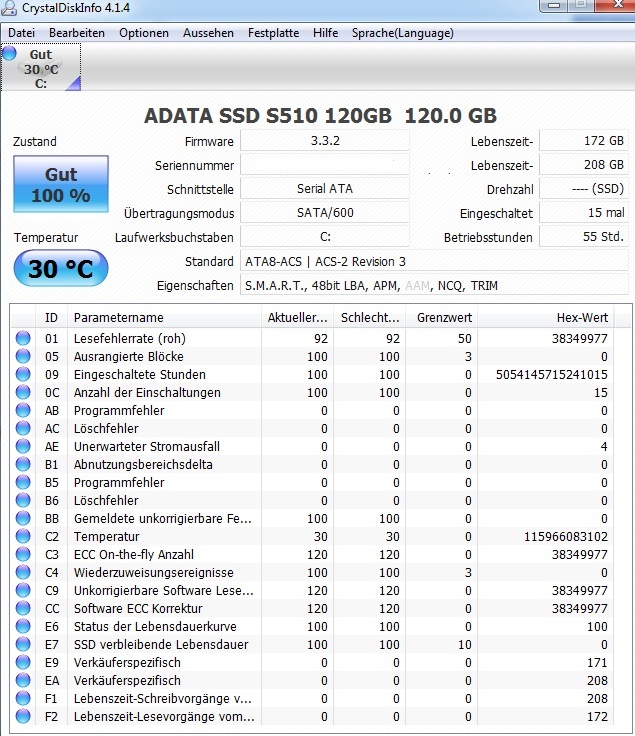
Task: Open the Aussehen menu
Action: pos(208,33)
